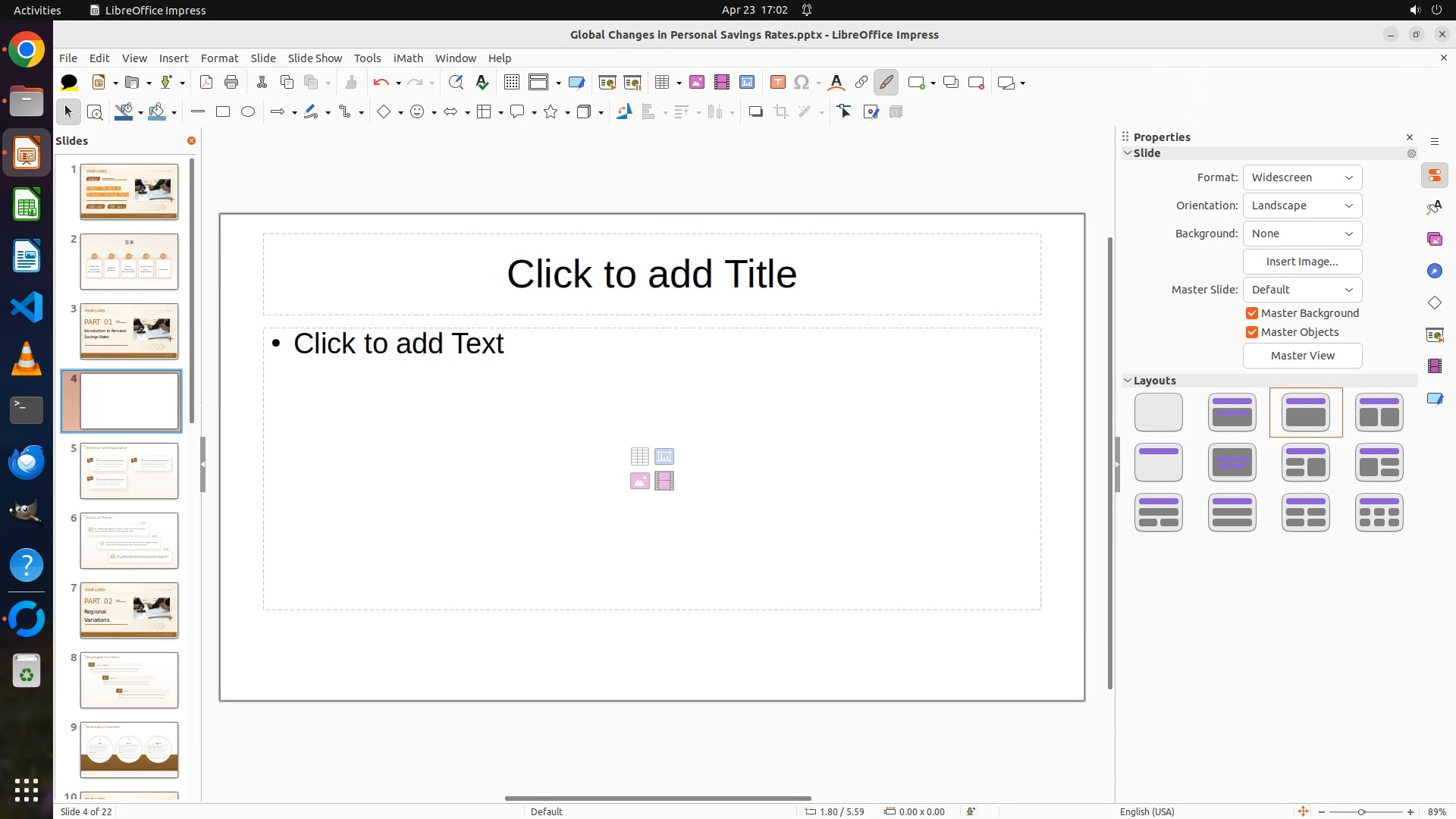Screen dimensions: 1456x819
Task: Uncheck the Master Background checkbox
Action: [x=1252, y=313]
